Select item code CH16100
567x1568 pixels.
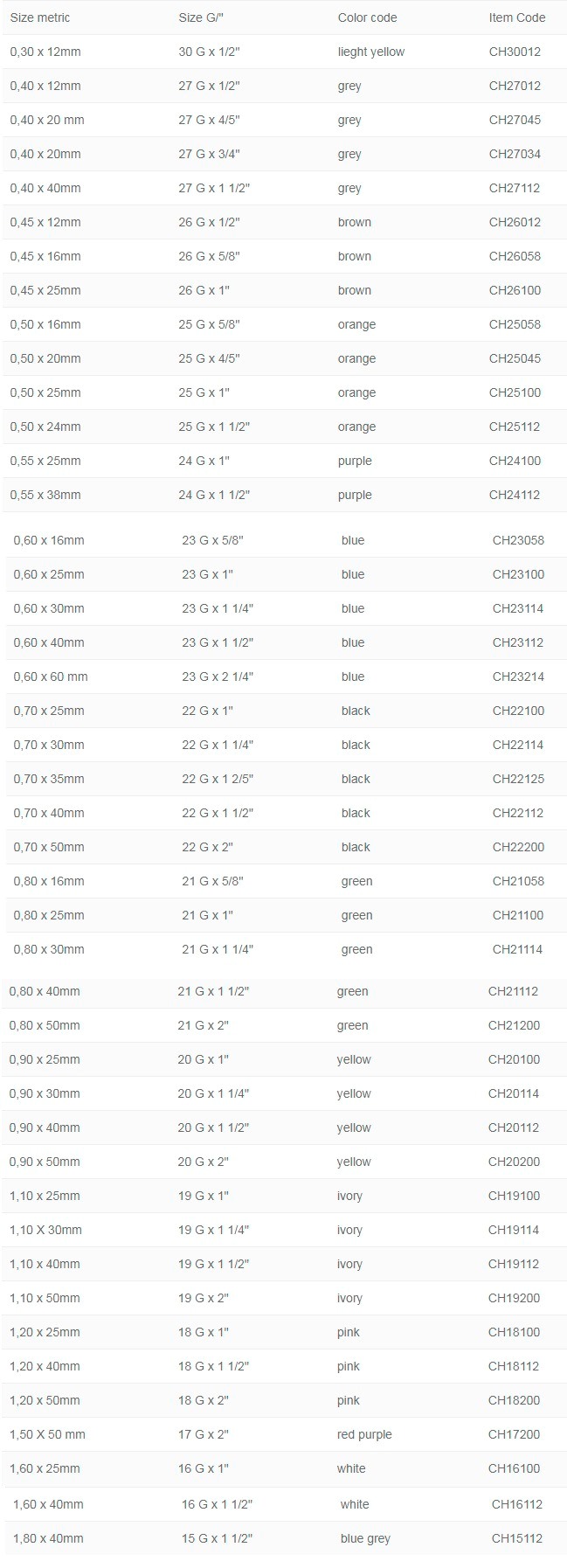coord(514,1468)
